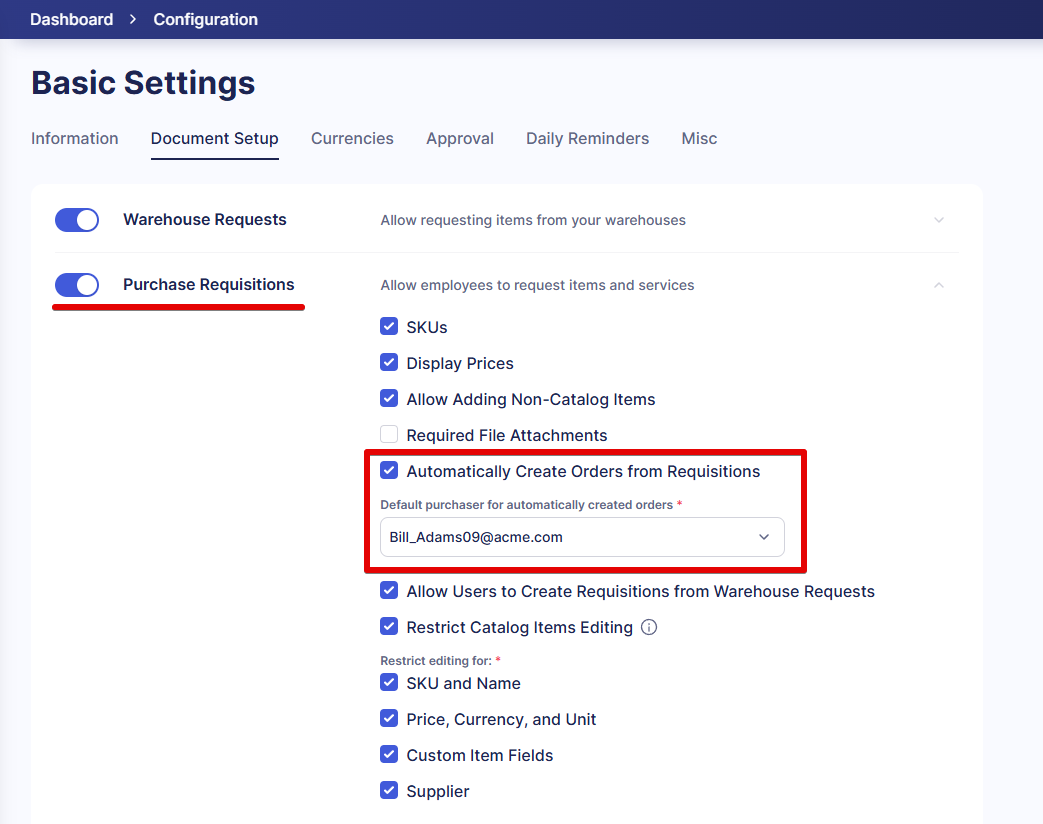
Task: Uncheck the Display Prices checkbox
Action: coord(389,363)
